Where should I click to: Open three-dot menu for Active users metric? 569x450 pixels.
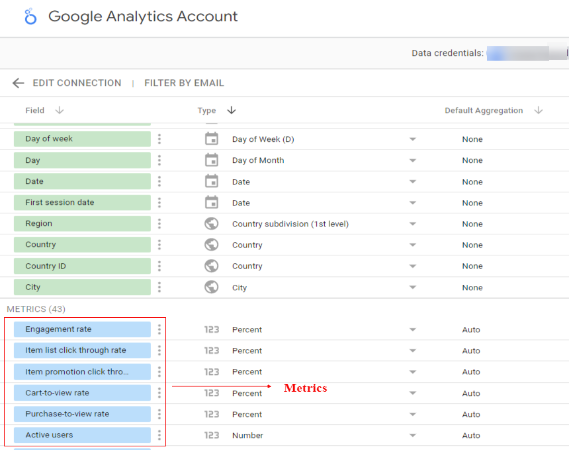[x=159, y=435]
